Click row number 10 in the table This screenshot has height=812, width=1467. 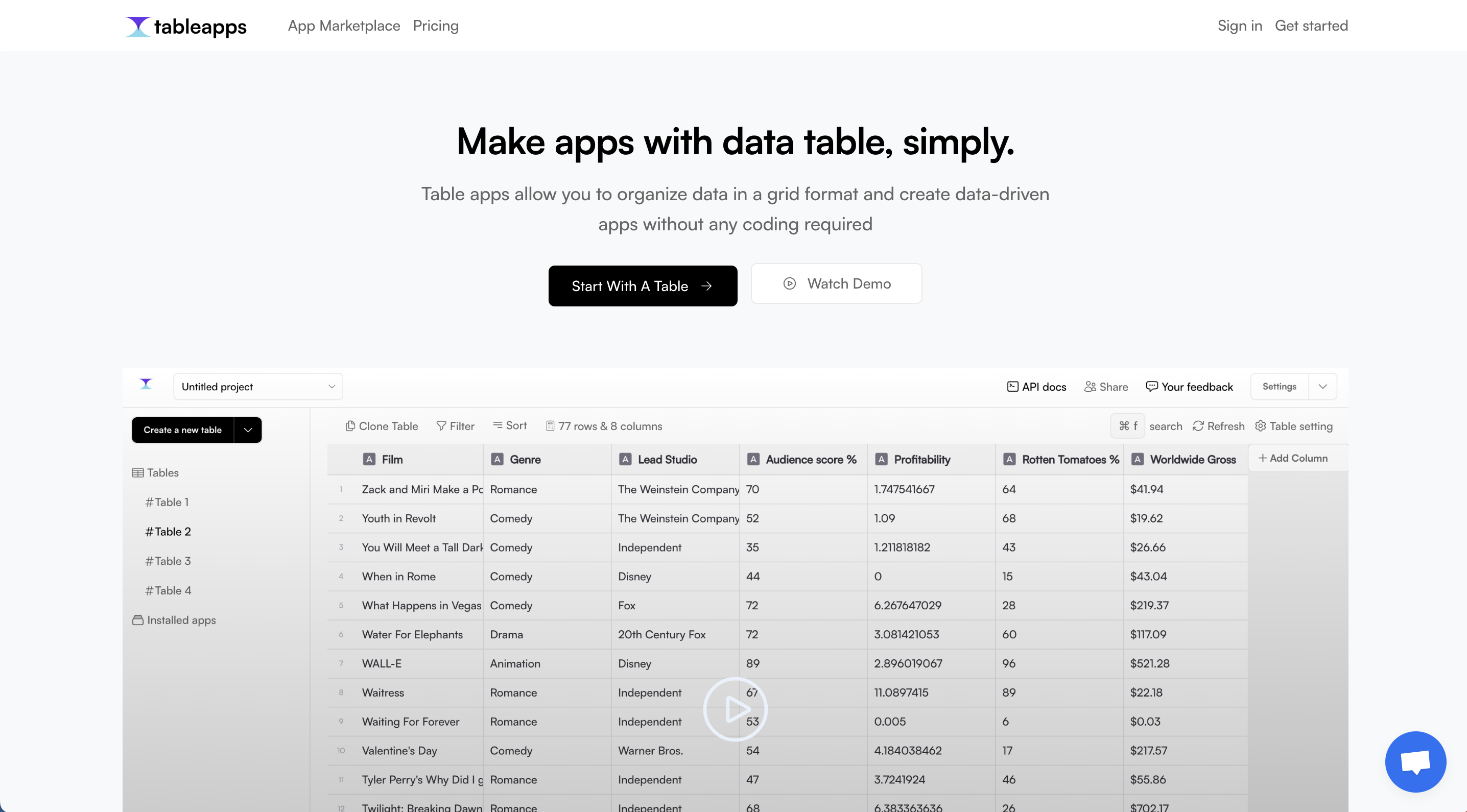click(x=341, y=751)
